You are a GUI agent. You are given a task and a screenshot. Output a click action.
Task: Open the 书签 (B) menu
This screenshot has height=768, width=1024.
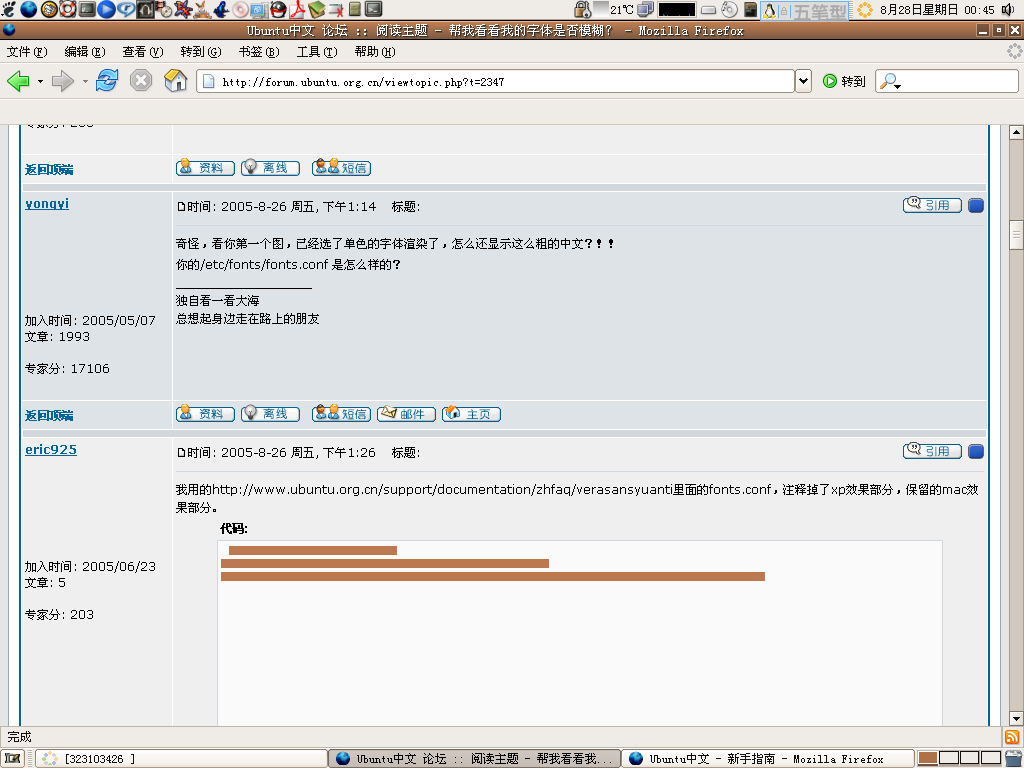pos(259,52)
